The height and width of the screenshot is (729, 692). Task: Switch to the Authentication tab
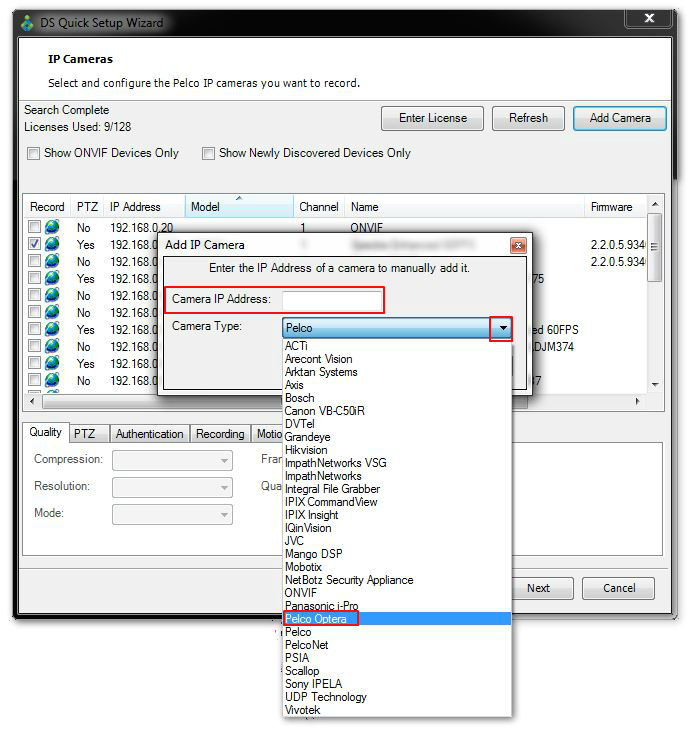149,434
